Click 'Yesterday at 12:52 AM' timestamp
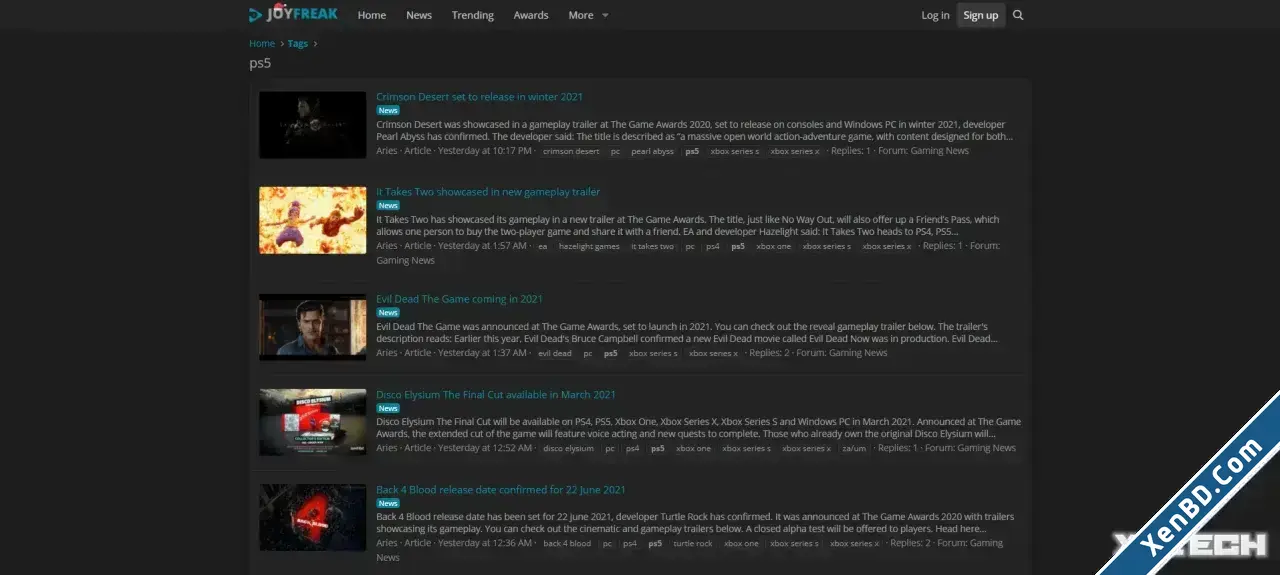This screenshot has height=575, width=1280. click(485, 448)
